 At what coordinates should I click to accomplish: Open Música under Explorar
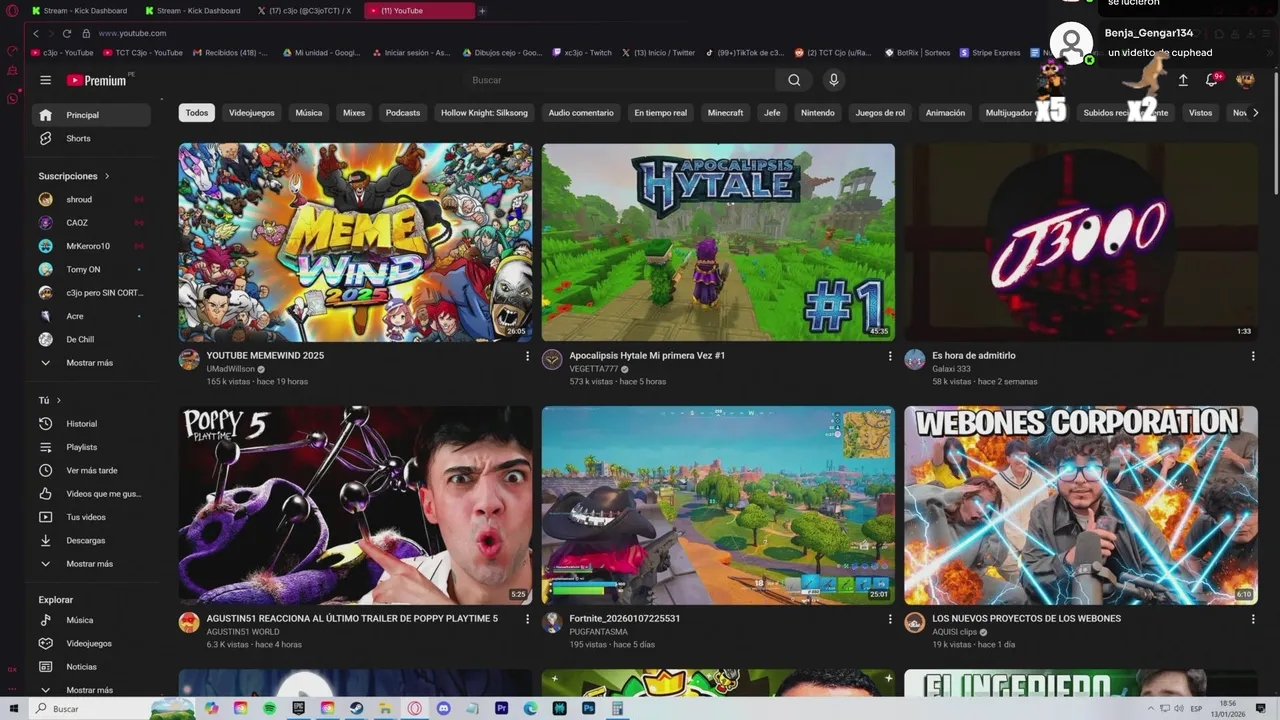tap(91, 620)
